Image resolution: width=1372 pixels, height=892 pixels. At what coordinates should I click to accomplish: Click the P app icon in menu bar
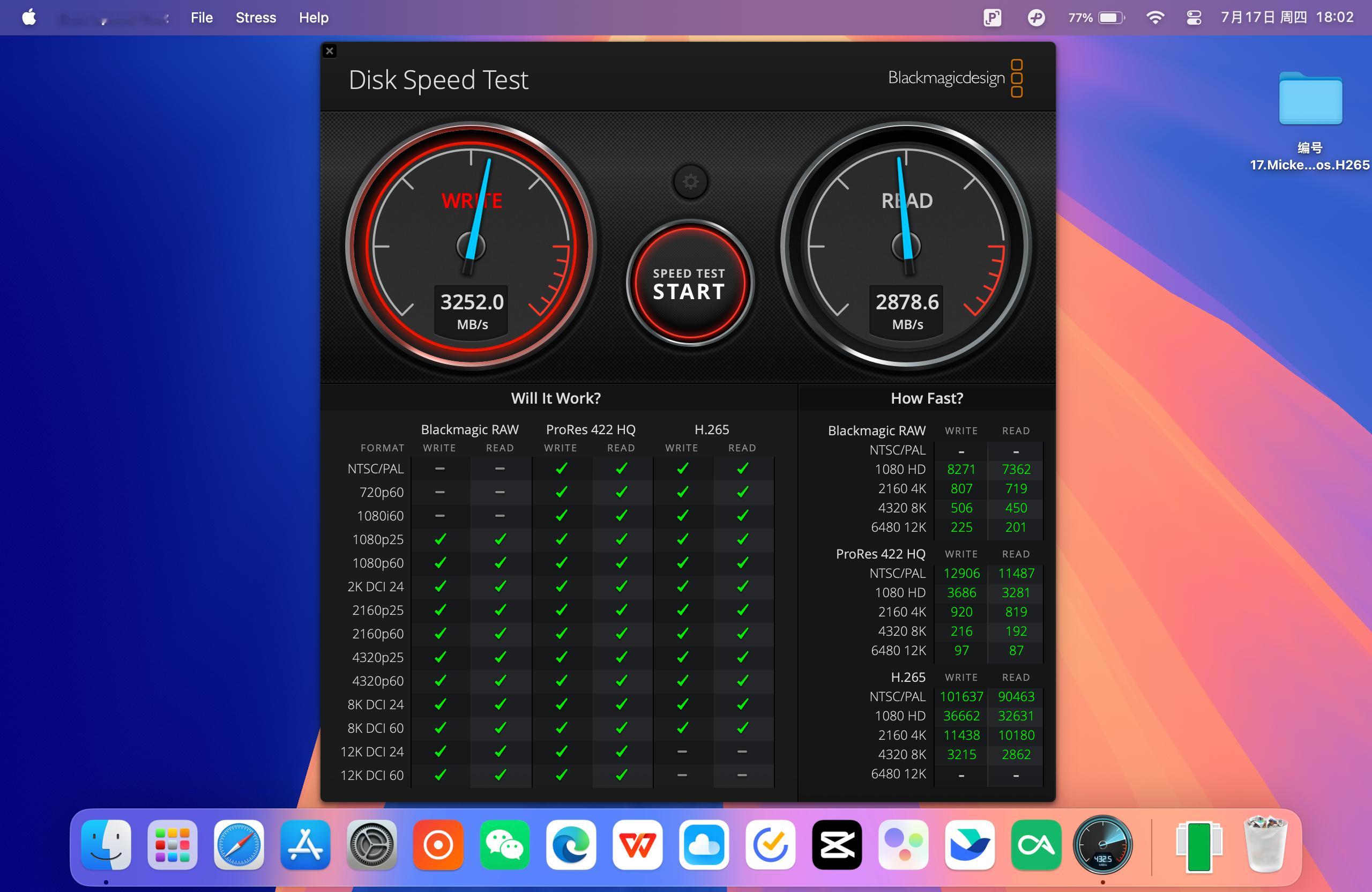coord(992,17)
